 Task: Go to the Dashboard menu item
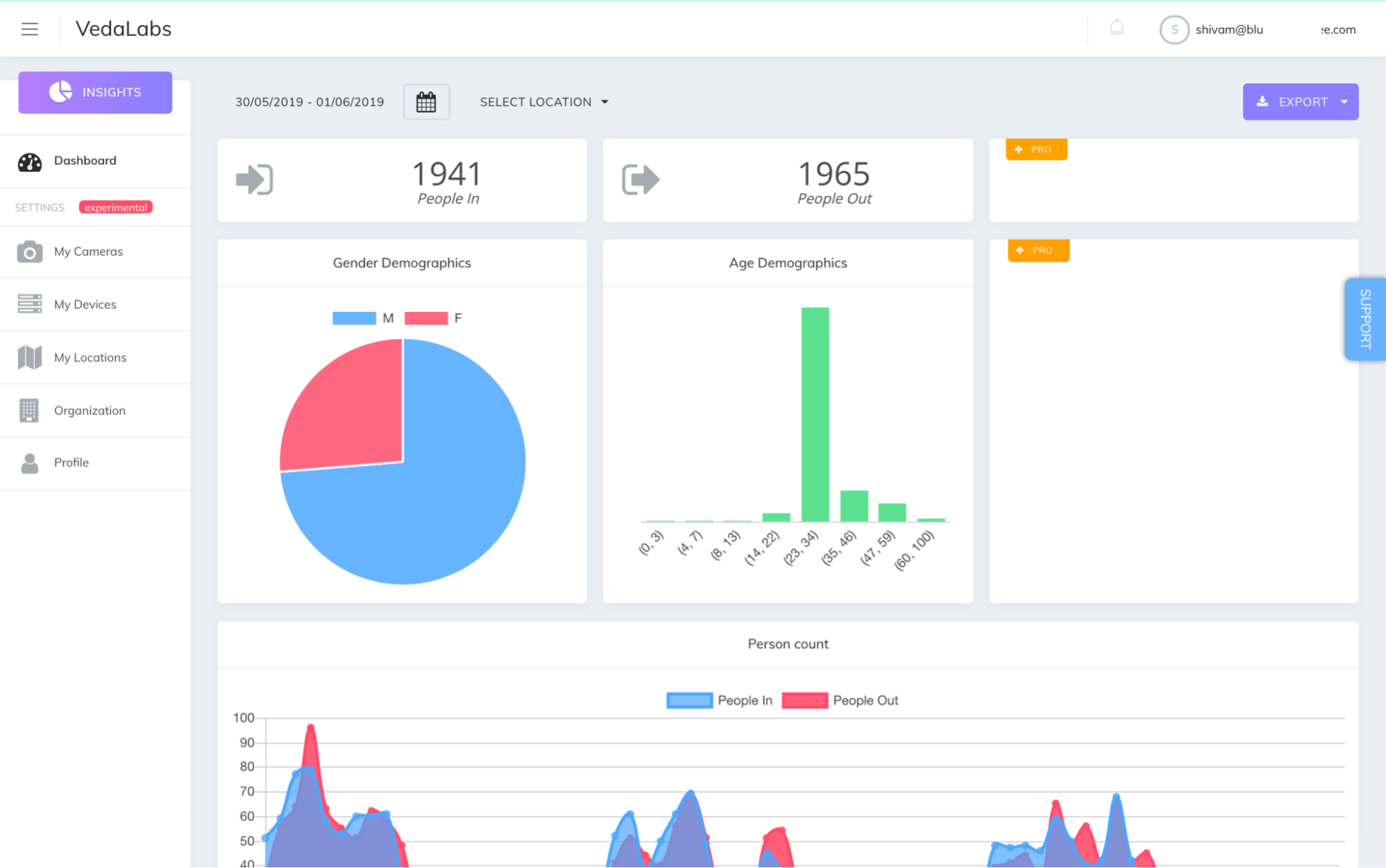pos(85,160)
